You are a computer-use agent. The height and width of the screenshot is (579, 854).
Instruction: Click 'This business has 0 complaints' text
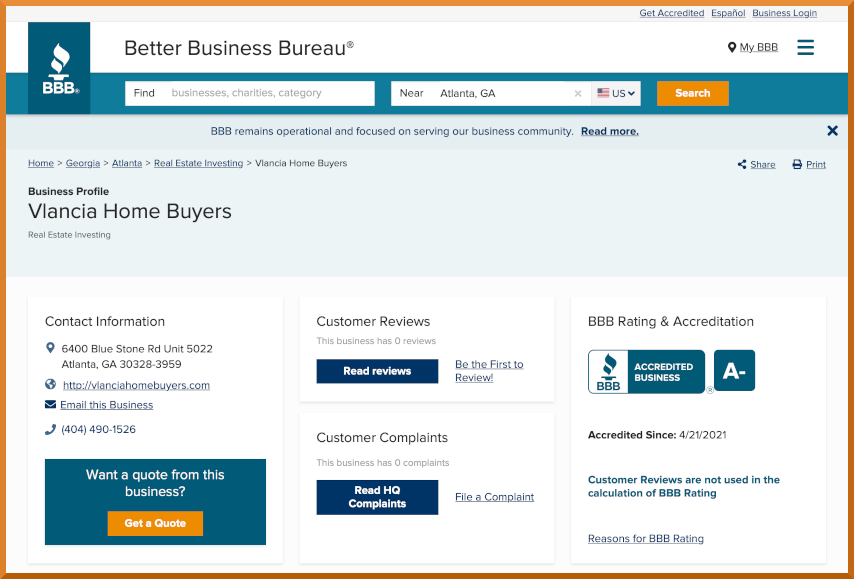[383, 463]
